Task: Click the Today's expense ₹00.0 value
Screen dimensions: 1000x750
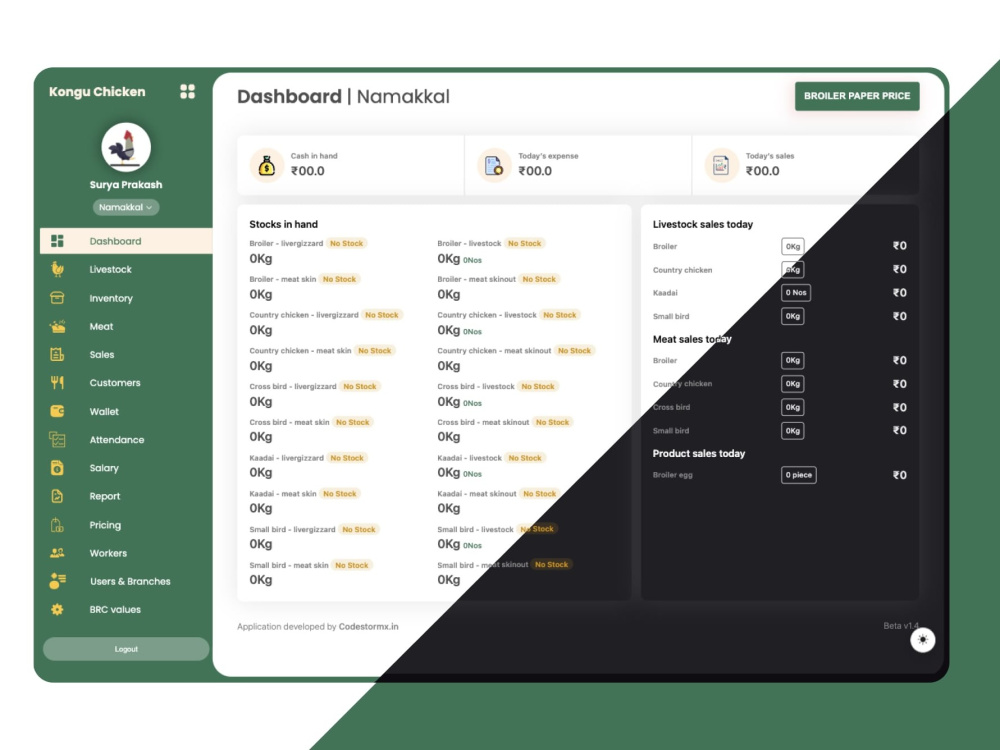Action: 535,171
